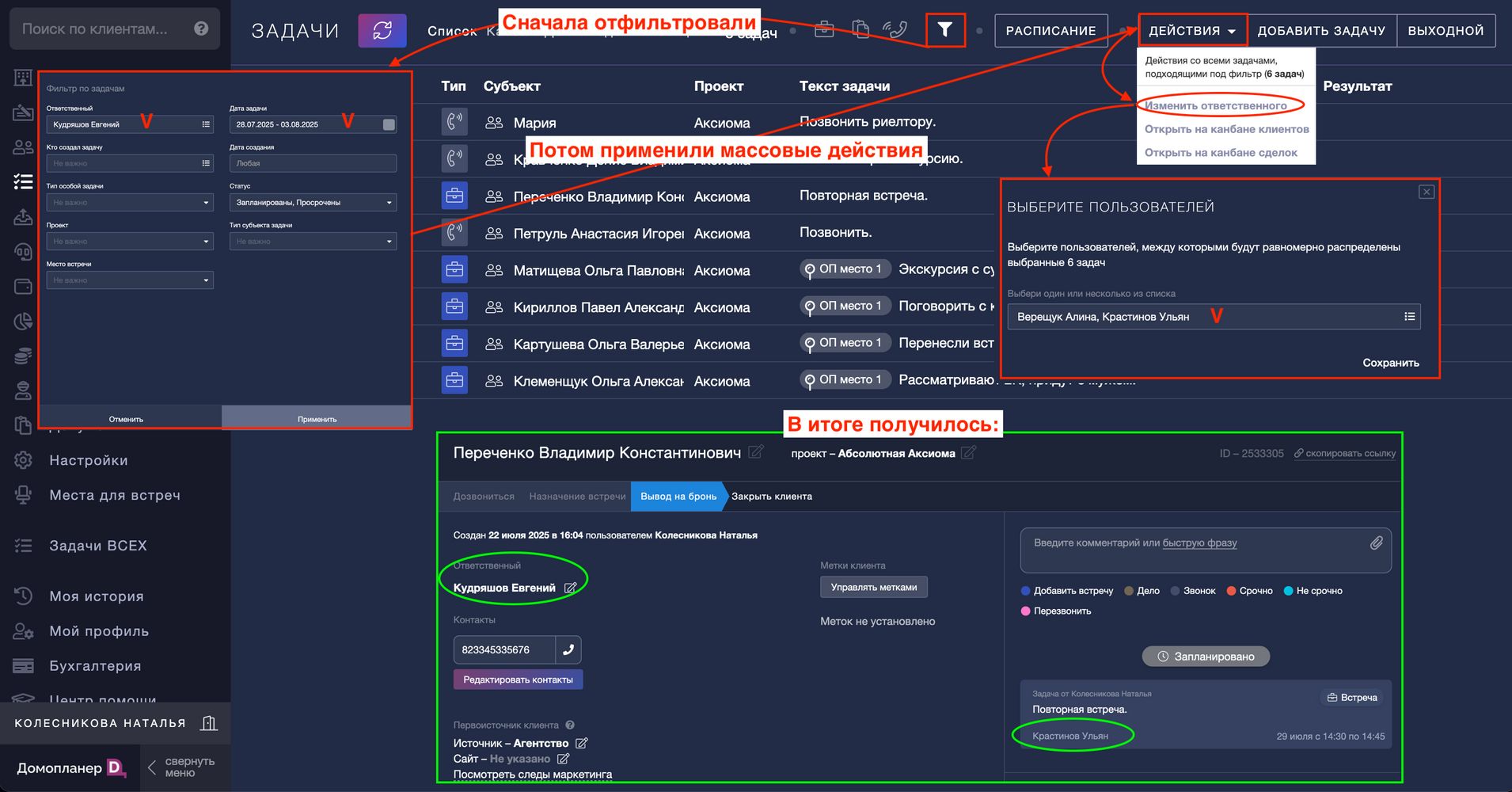Image resolution: width=1512 pixels, height=792 pixels.
Task: Select Не срочно cyan radio option
Action: (1288, 591)
